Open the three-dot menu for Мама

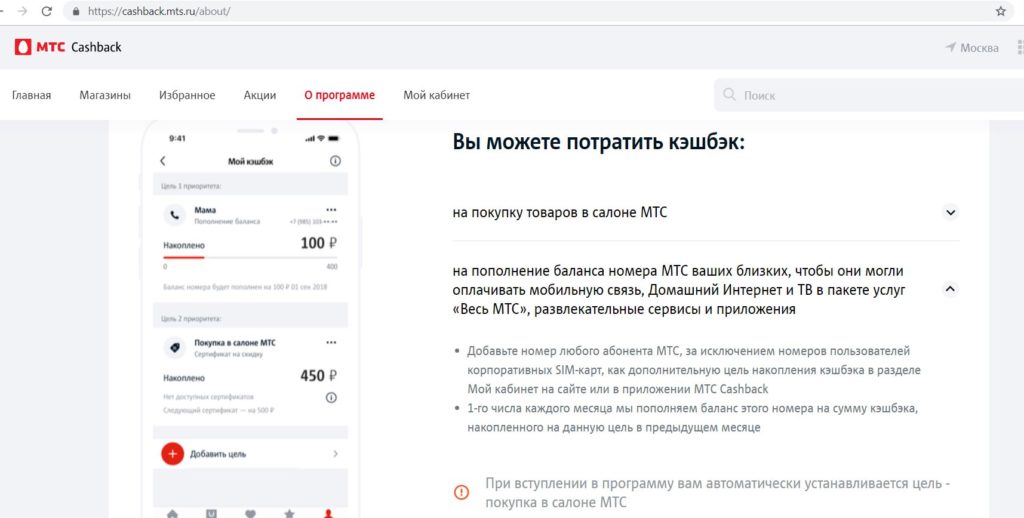(331, 210)
